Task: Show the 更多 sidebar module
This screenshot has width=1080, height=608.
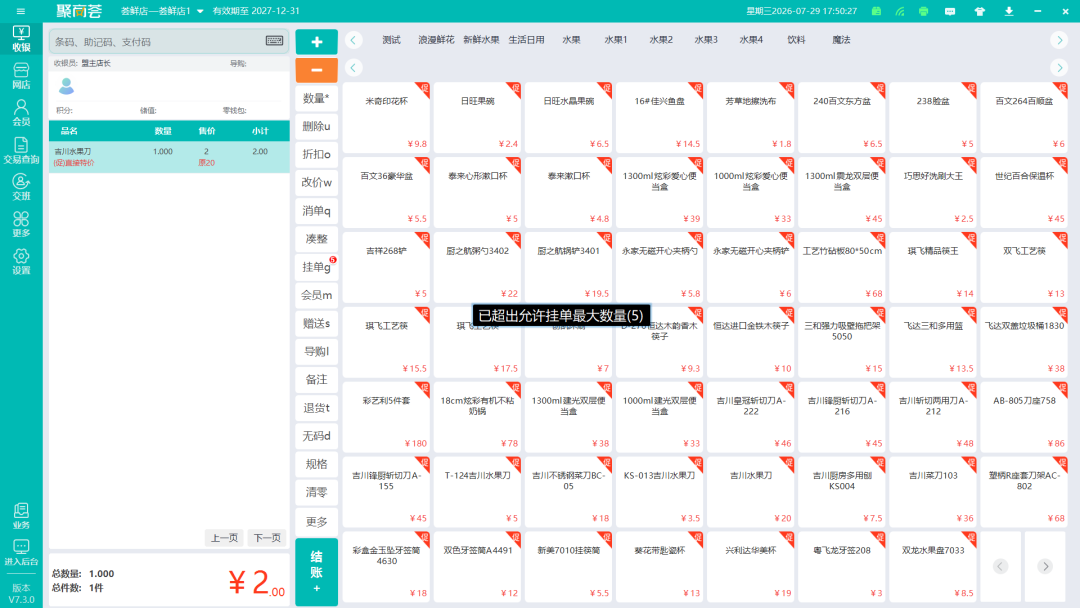Action: (x=21, y=224)
